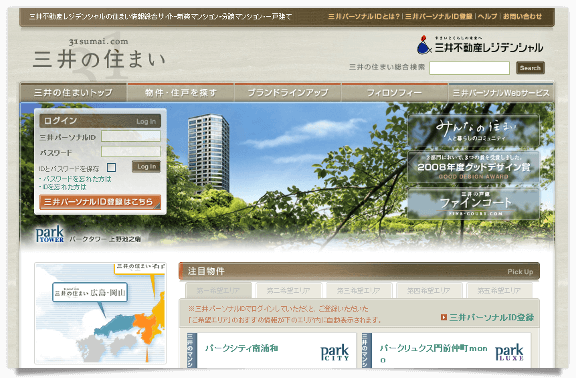Click the Search button
The image size is (576, 378).
(530, 68)
